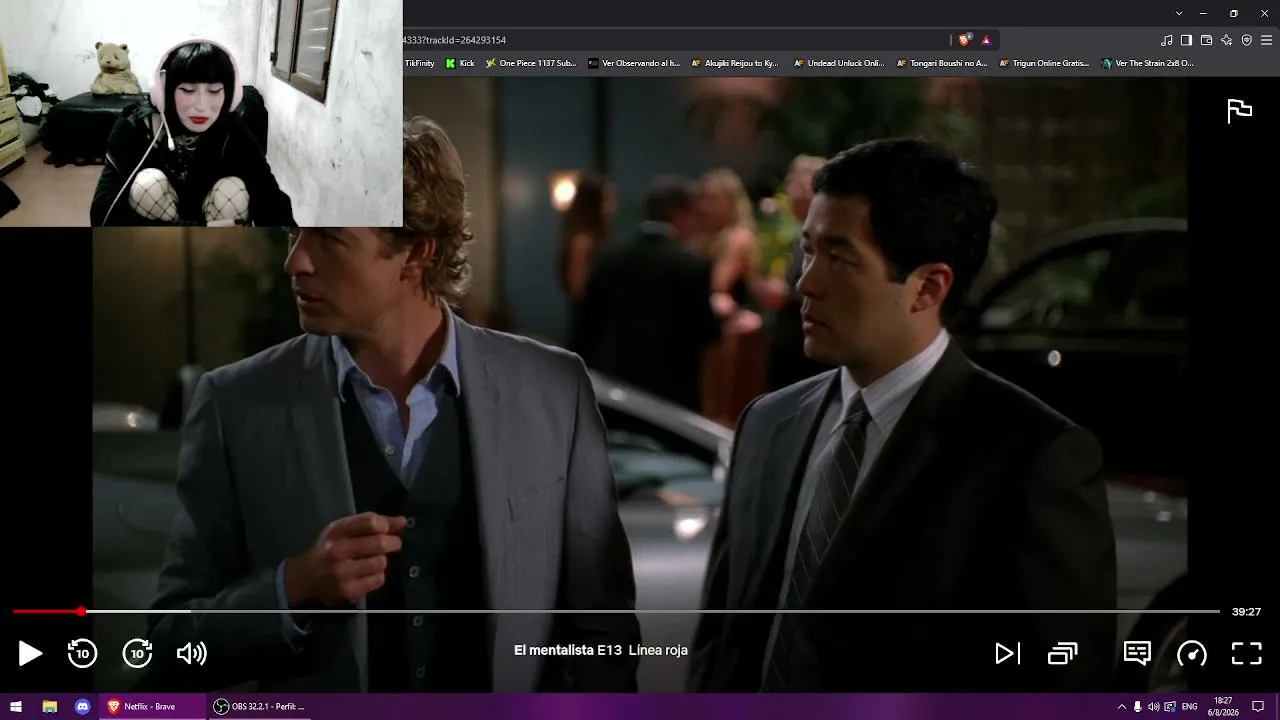Open the 'Trigun Online Gratis...' bookmark
Viewport: 1280px width, 720px height.
tap(1044, 63)
